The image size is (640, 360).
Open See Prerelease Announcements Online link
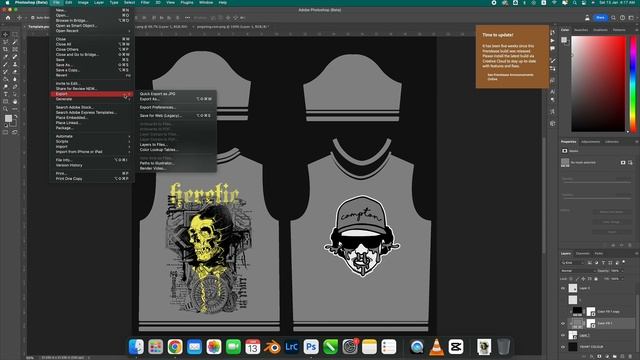click(510, 77)
